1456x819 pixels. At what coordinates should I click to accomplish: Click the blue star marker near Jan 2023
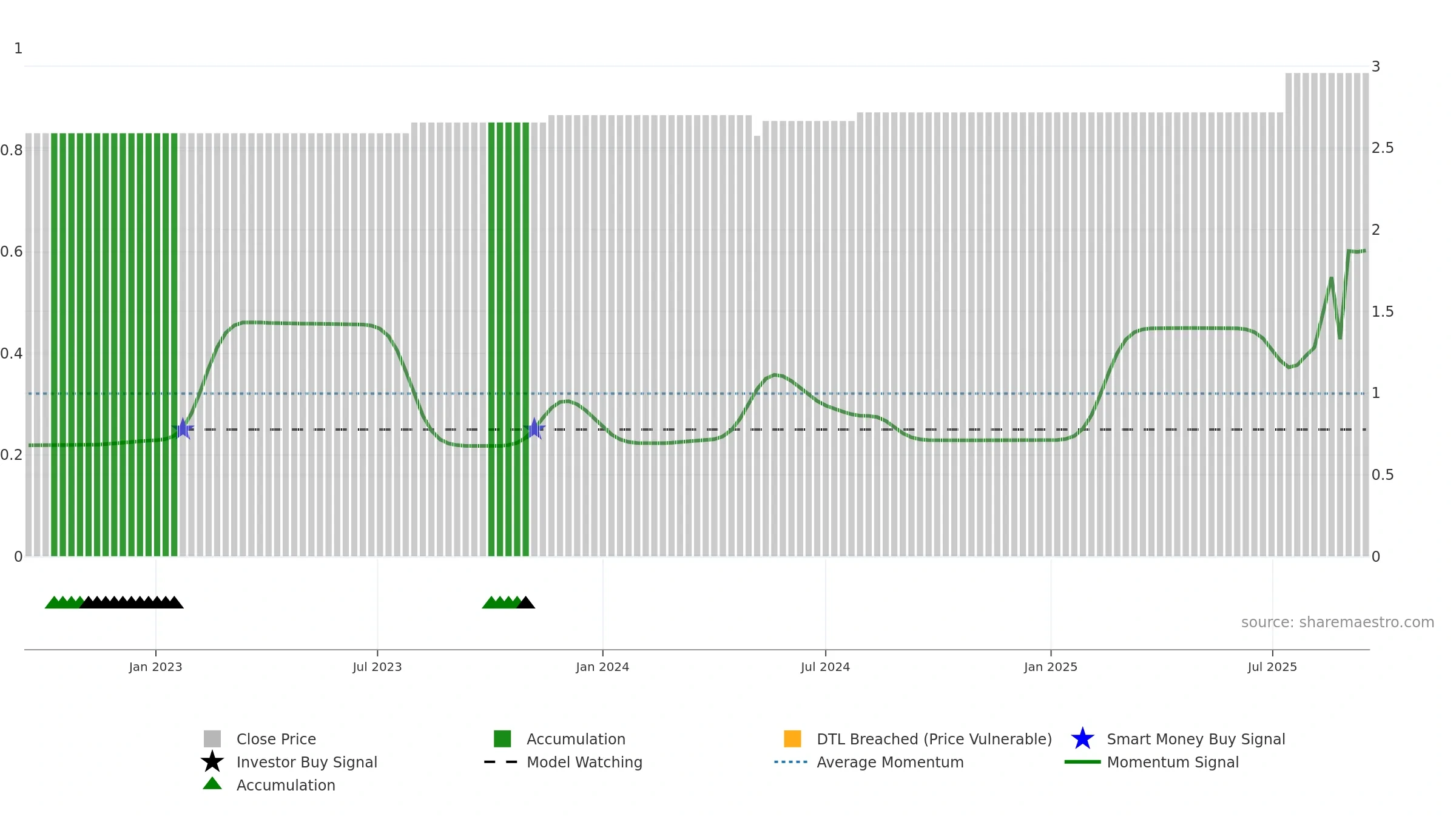tap(183, 429)
